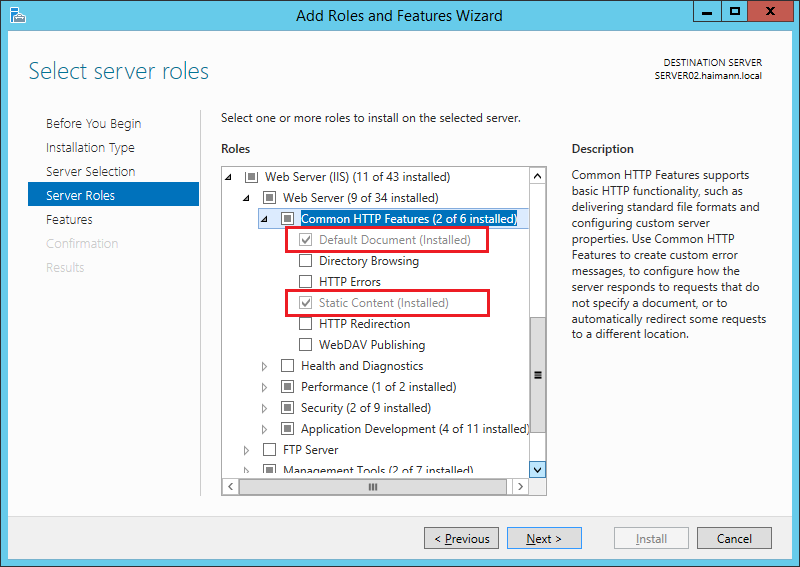
Task: Check the HTTP Errors checkbox
Action: coord(305,282)
